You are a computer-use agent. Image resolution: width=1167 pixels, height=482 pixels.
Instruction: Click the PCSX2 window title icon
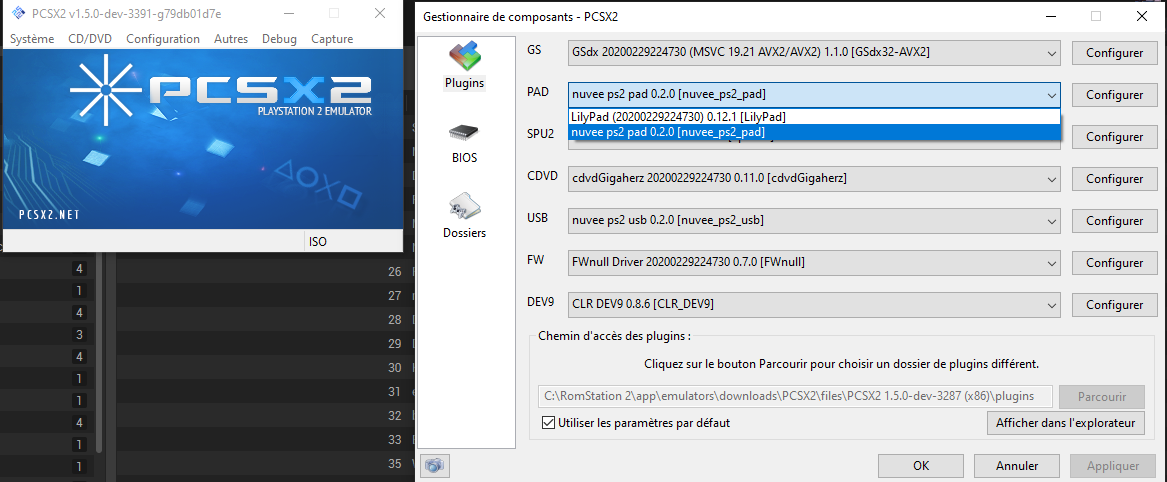click(x=19, y=13)
